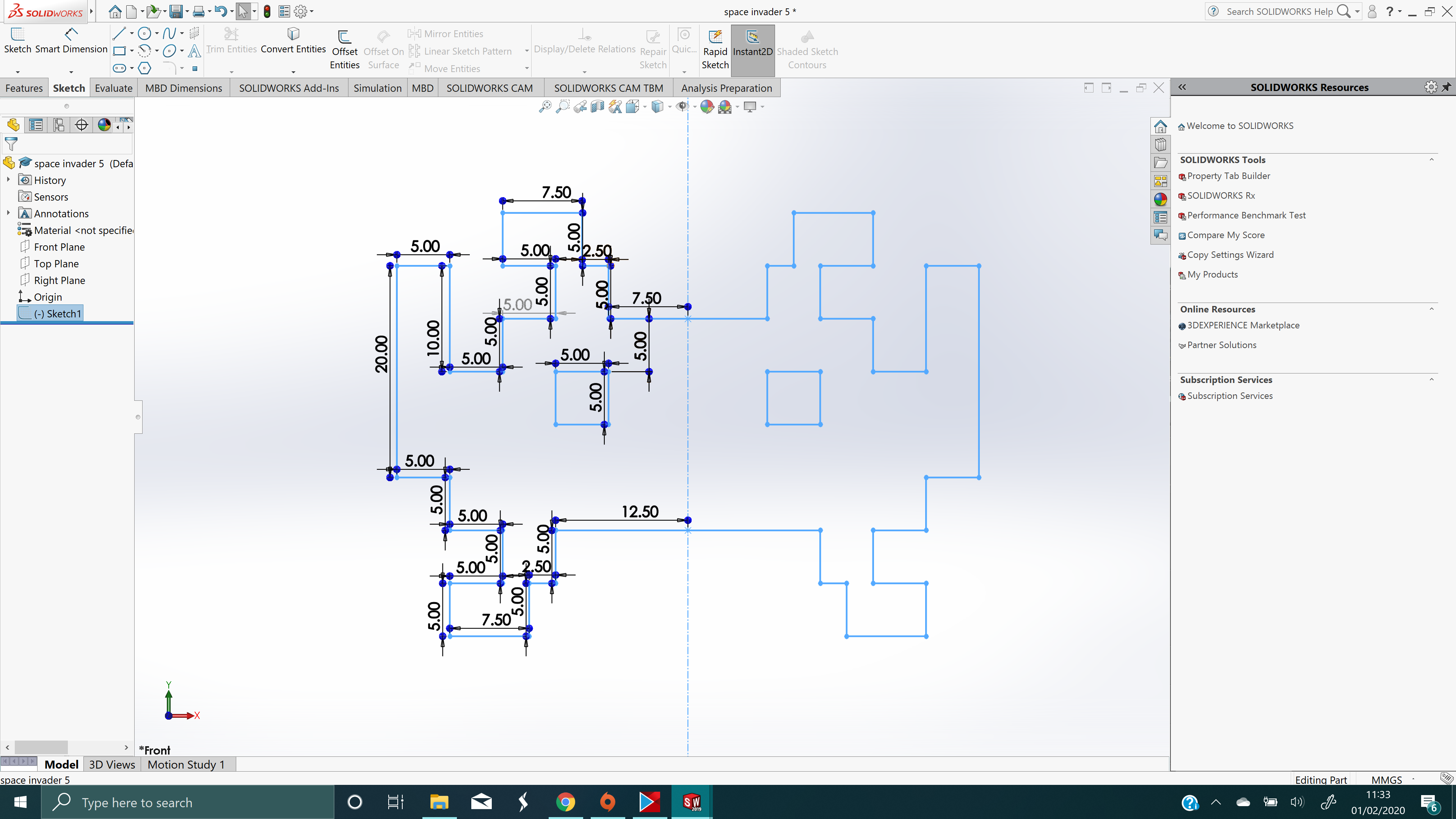
Task: Click Edit Appearance color ball icon
Action: [706, 106]
